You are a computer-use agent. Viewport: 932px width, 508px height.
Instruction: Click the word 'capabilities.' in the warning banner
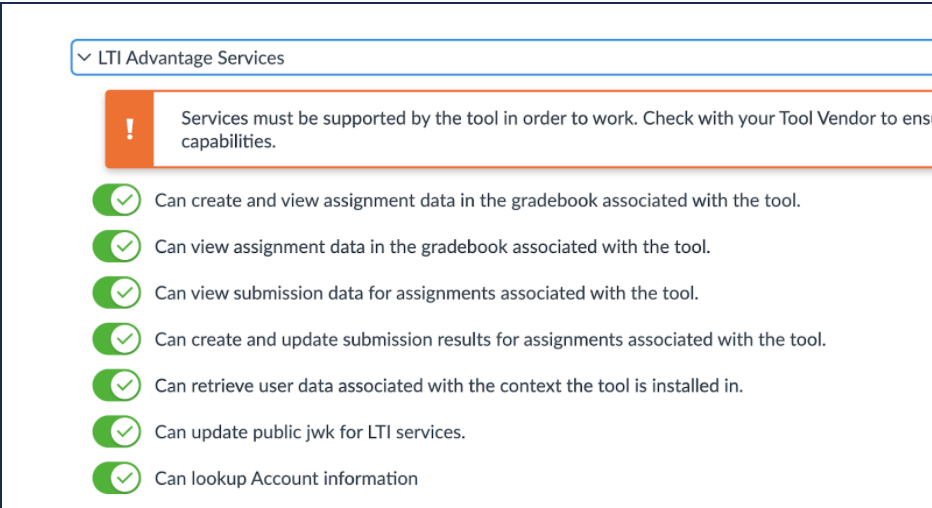(x=228, y=141)
